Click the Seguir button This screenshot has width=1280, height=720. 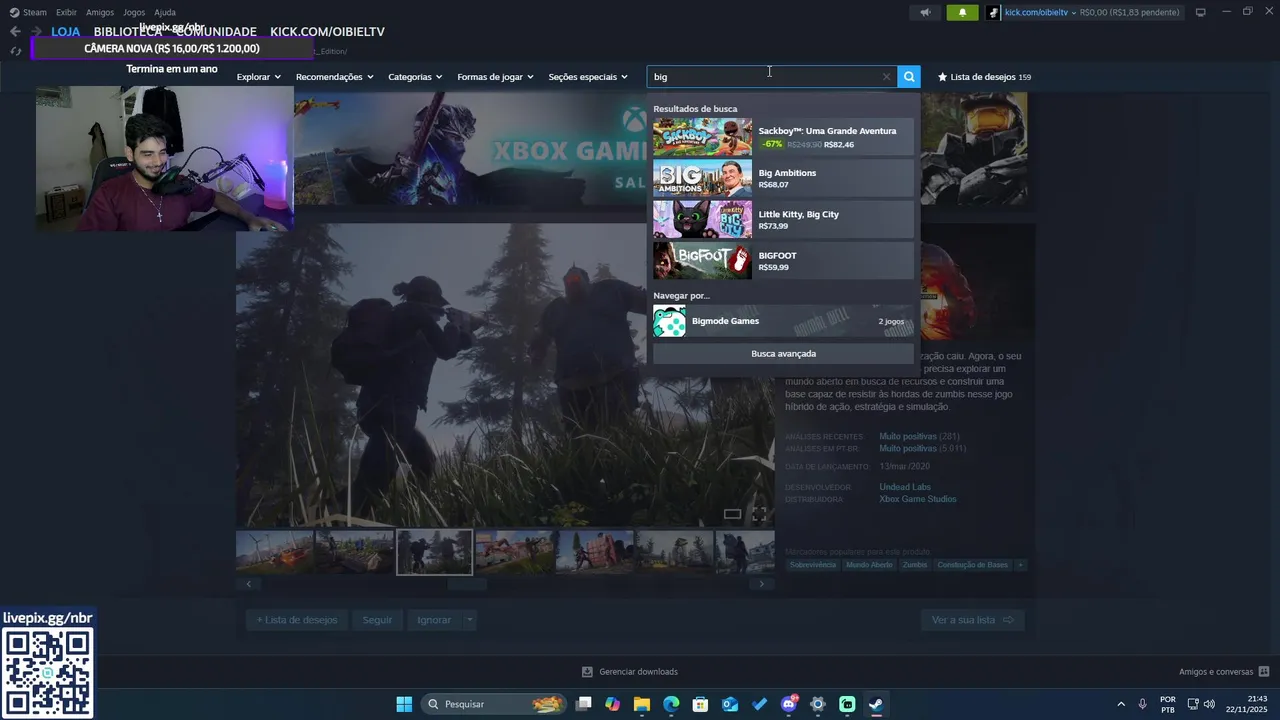377,620
